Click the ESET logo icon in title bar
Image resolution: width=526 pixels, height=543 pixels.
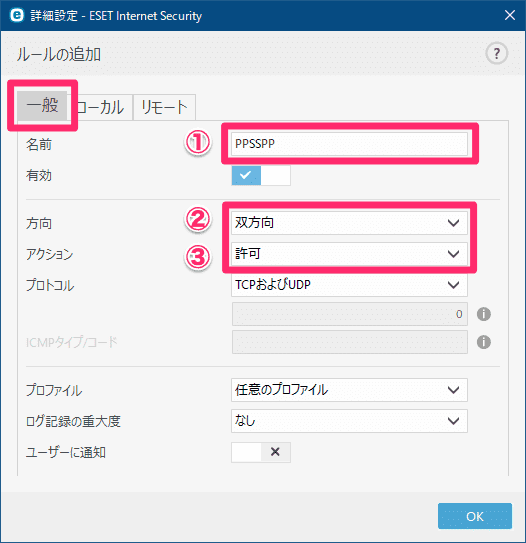(x=16, y=15)
